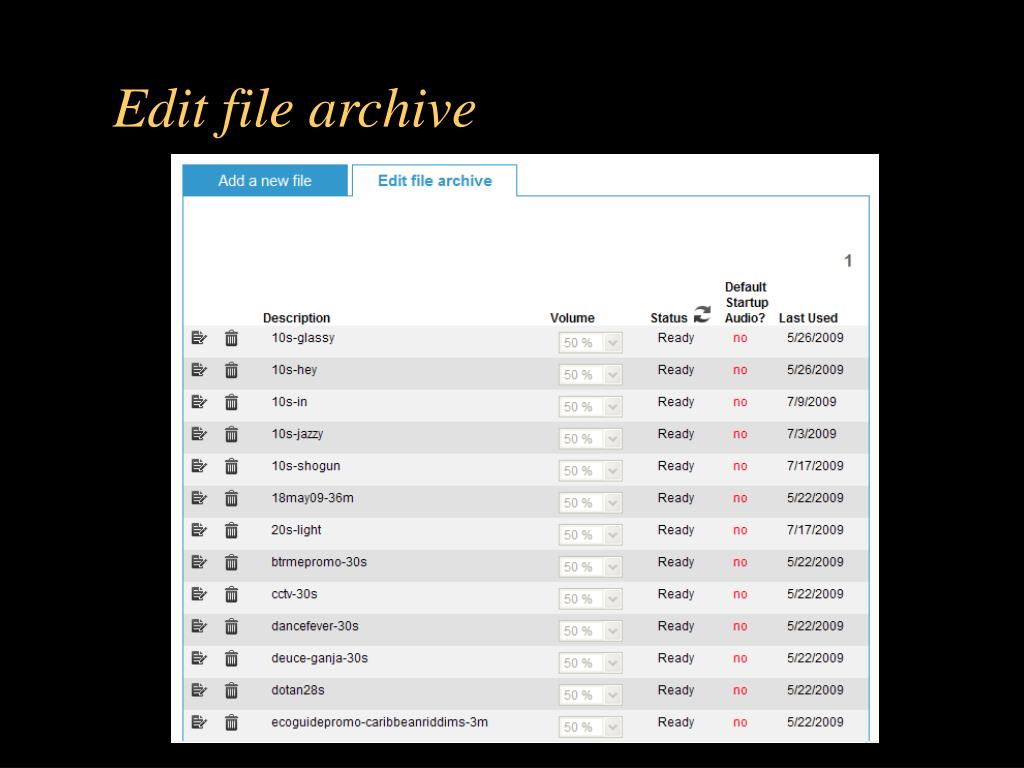The image size is (1024, 768).
Task: Edit the 10s-jazzy file entry
Action: point(199,434)
